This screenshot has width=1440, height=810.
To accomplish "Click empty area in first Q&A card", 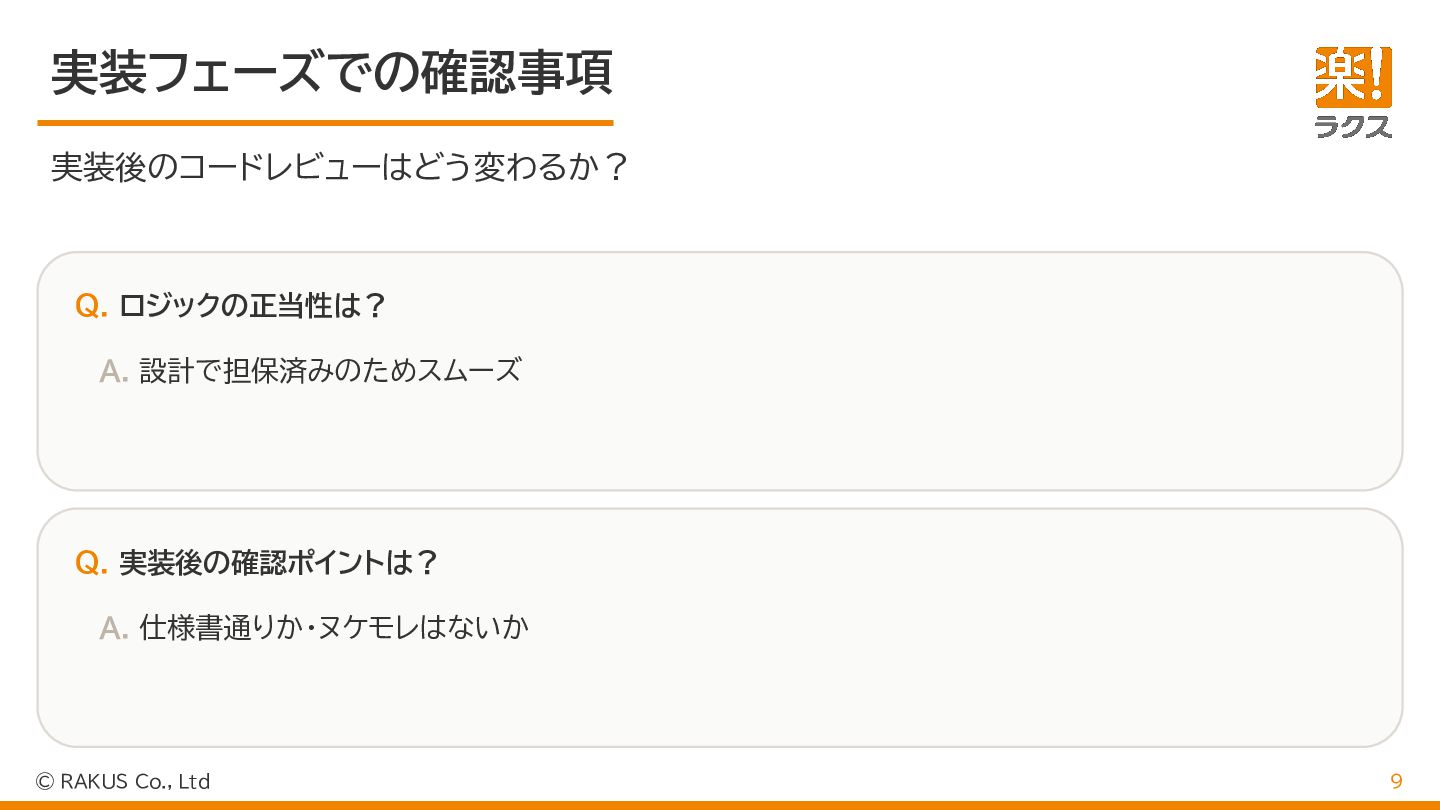I will [900, 430].
